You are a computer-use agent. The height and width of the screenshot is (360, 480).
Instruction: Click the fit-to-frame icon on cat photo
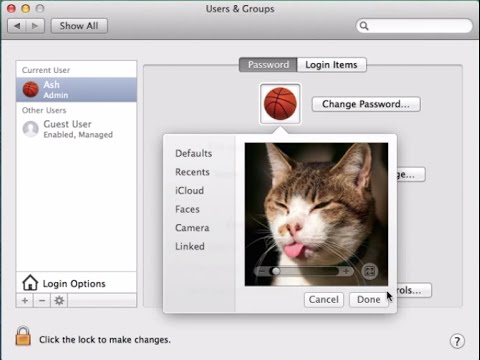(x=370, y=271)
